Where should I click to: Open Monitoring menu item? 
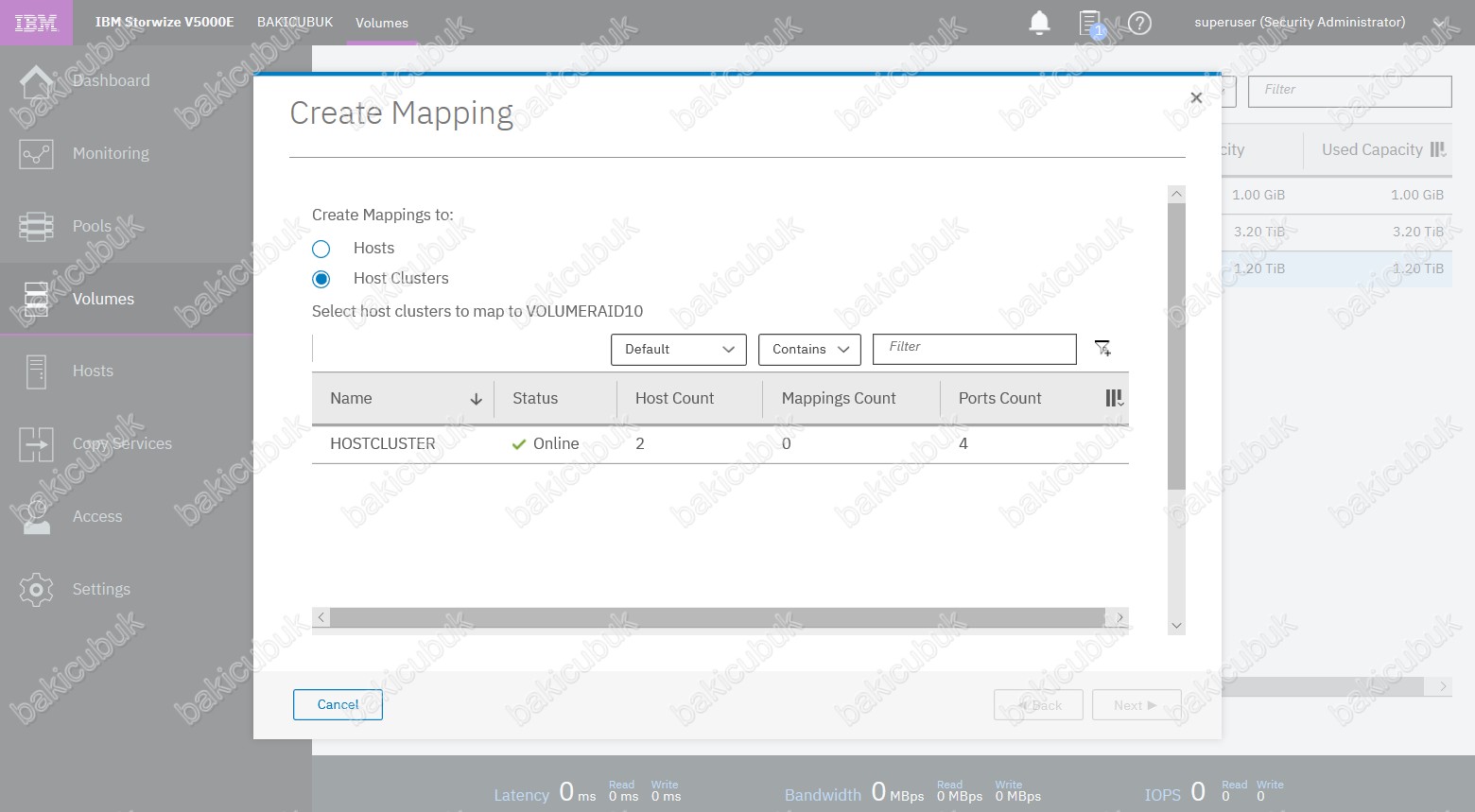[111, 154]
